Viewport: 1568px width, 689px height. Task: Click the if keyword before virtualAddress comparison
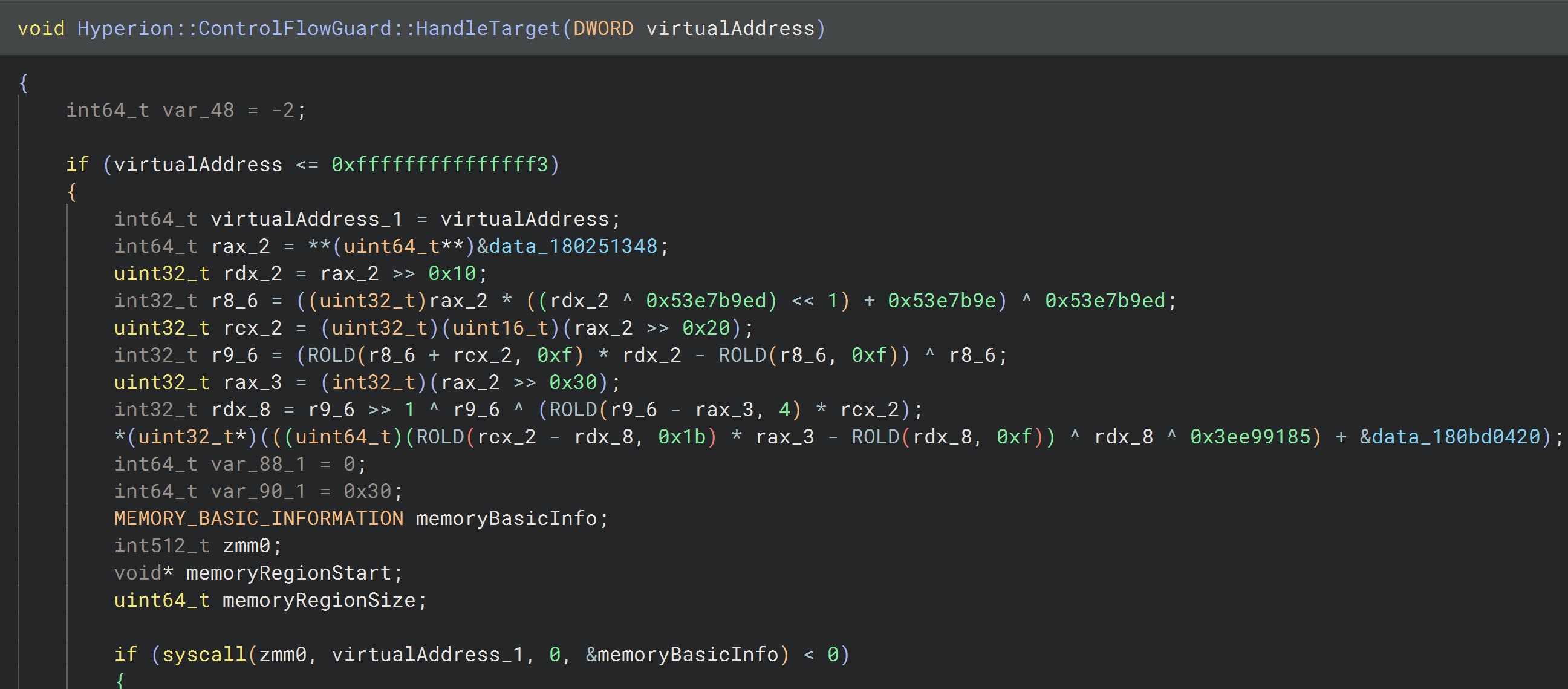pos(77,165)
